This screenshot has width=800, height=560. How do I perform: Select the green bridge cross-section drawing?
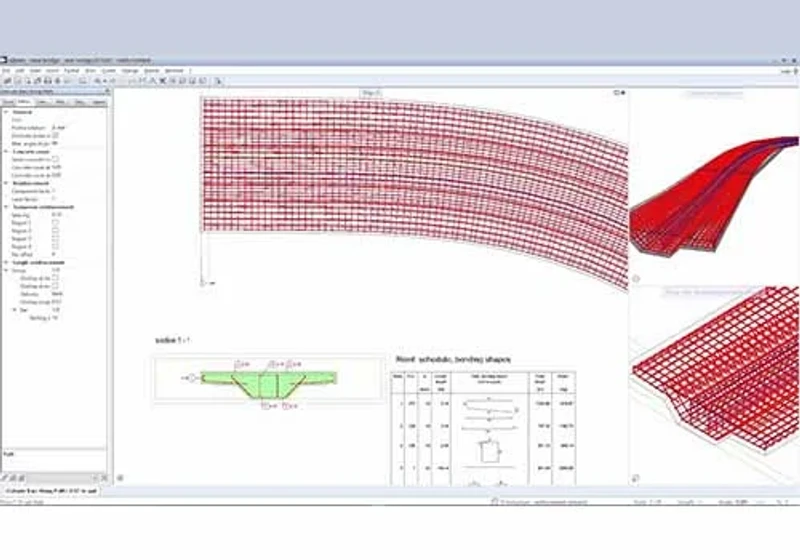268,385
